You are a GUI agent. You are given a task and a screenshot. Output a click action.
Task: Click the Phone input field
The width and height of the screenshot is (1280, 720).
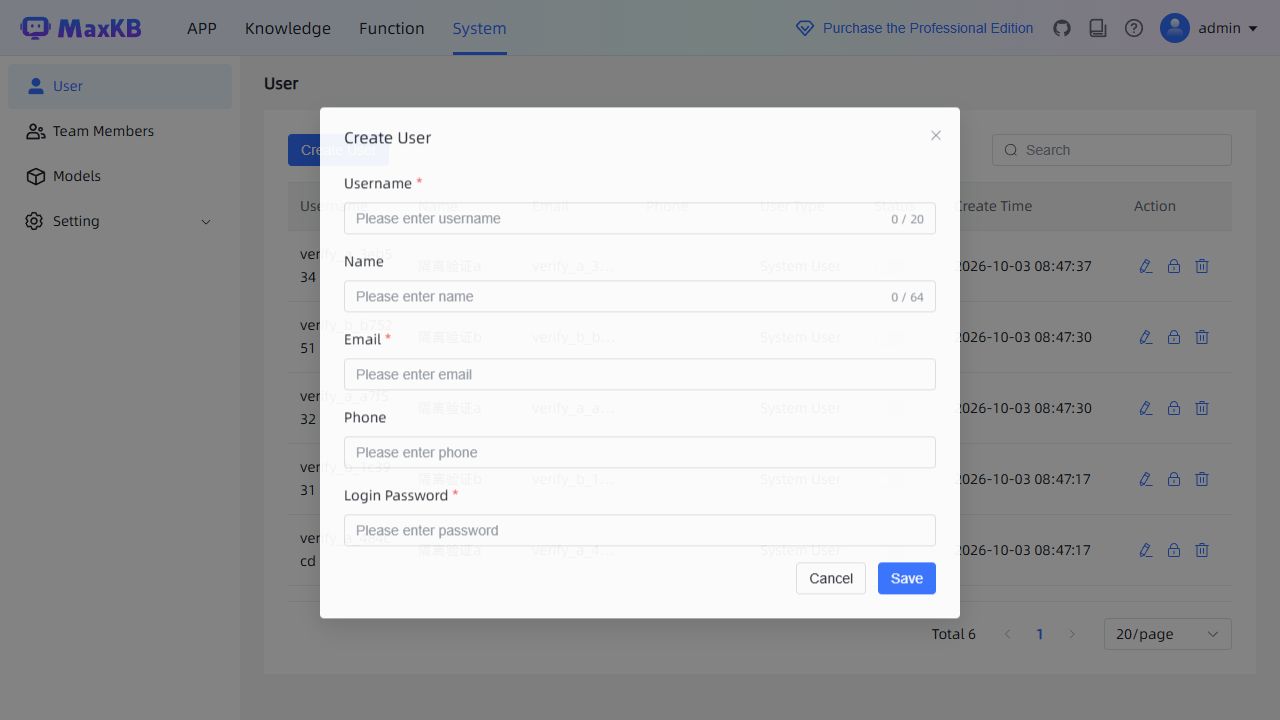click(640, 452)
